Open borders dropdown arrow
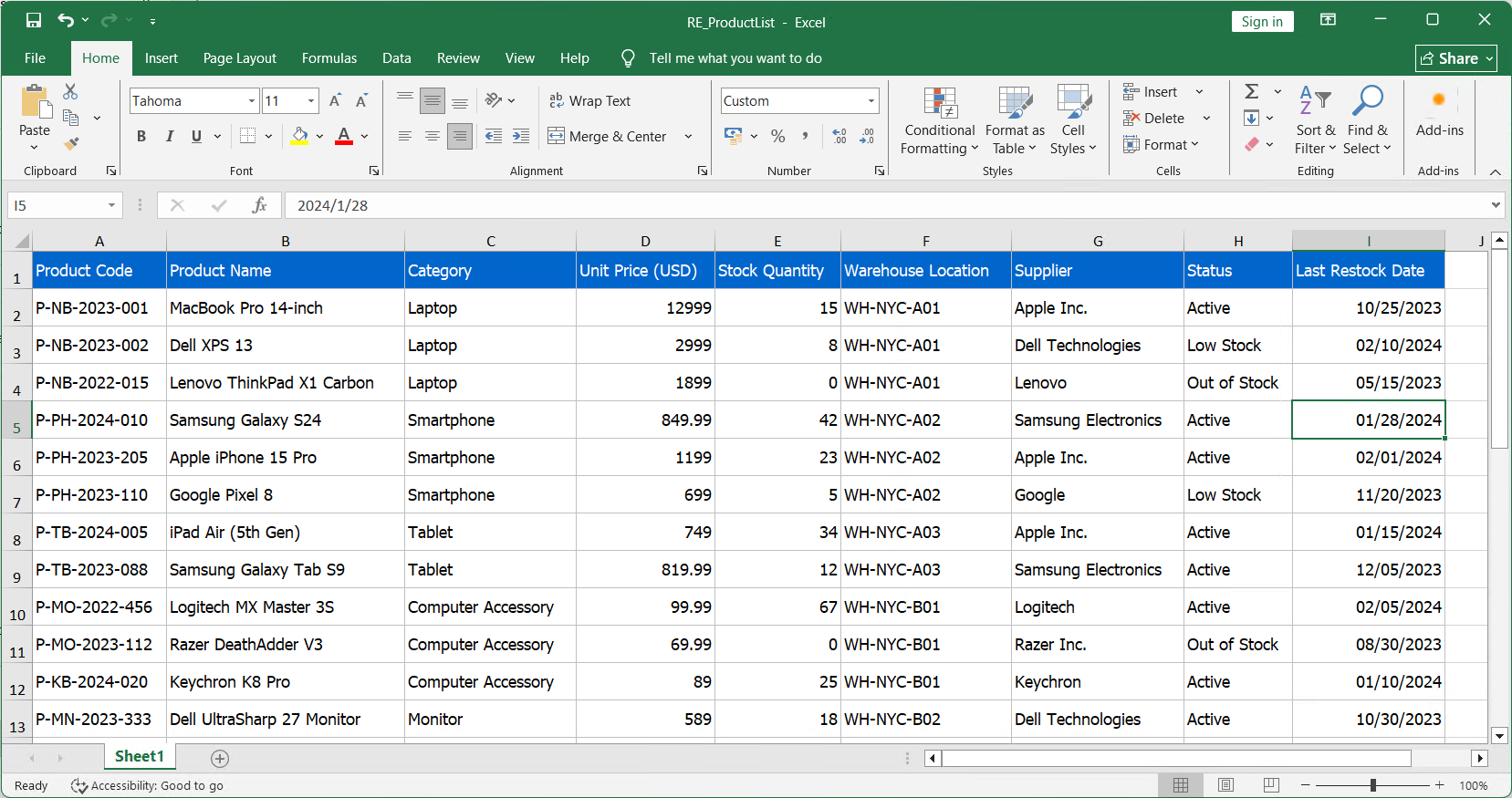The width and height of the screenshot is (1512, 798). click(268, 136)
